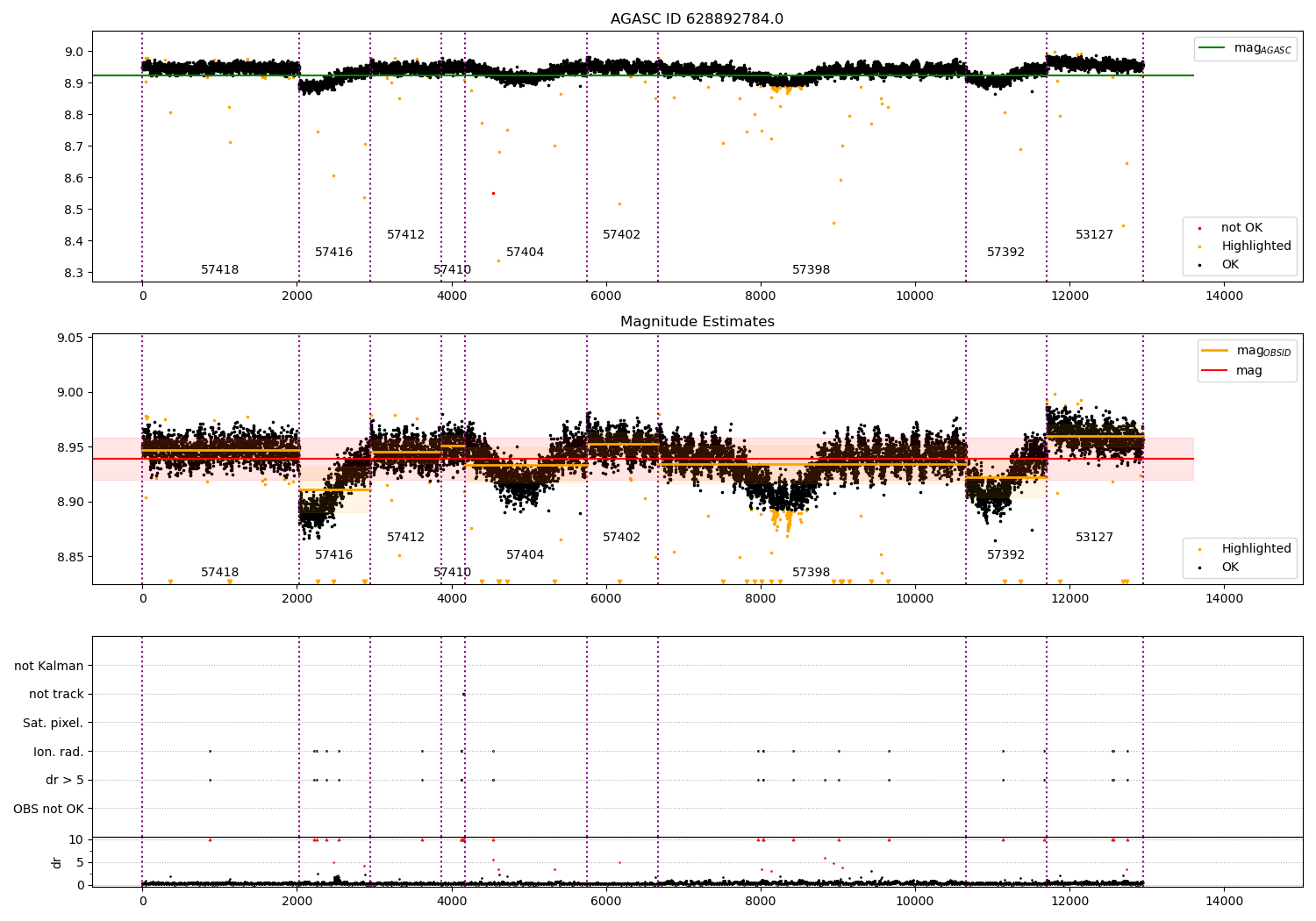
Task: Click OBSID label 57402 in the top plot
Action: click(621, 234)
